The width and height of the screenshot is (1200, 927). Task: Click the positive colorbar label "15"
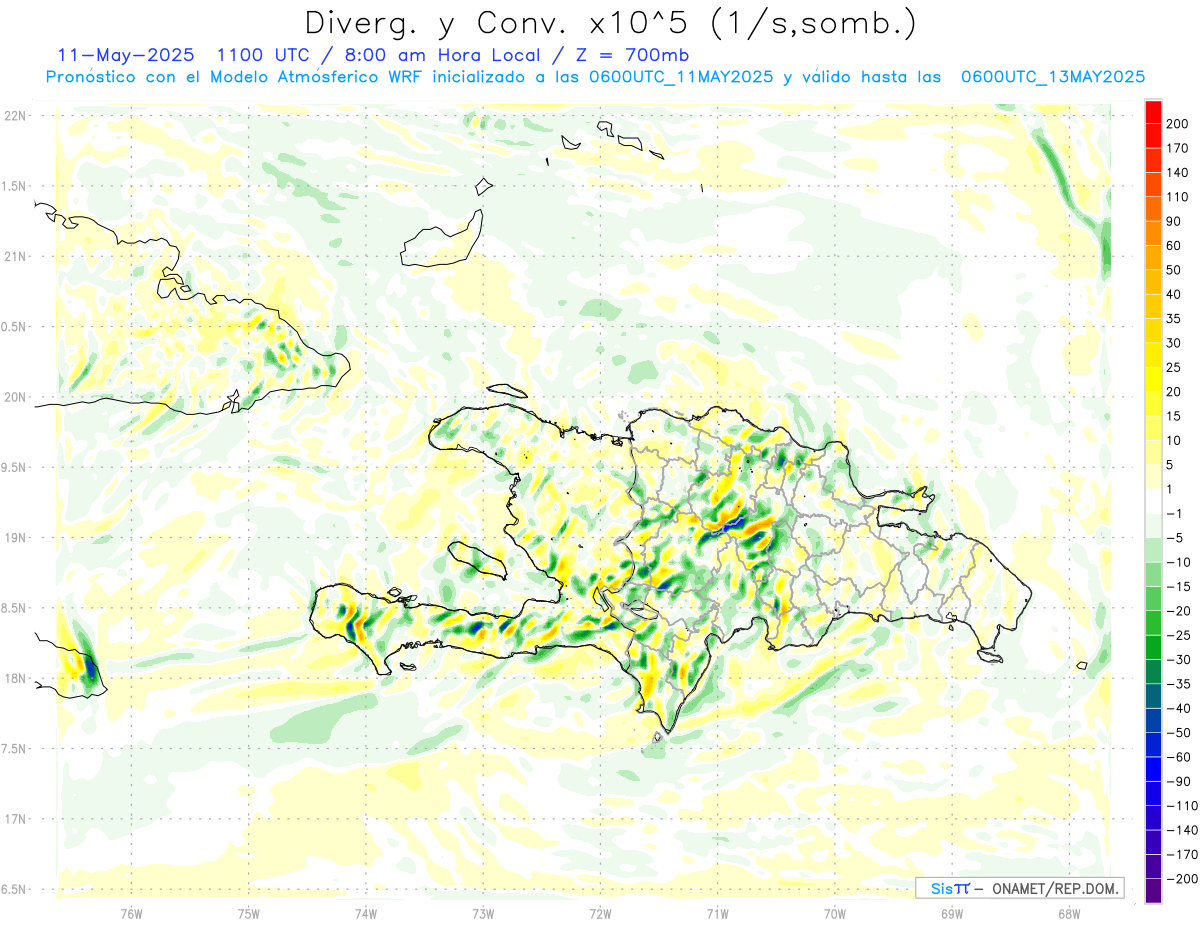[x=1175, y=416]
